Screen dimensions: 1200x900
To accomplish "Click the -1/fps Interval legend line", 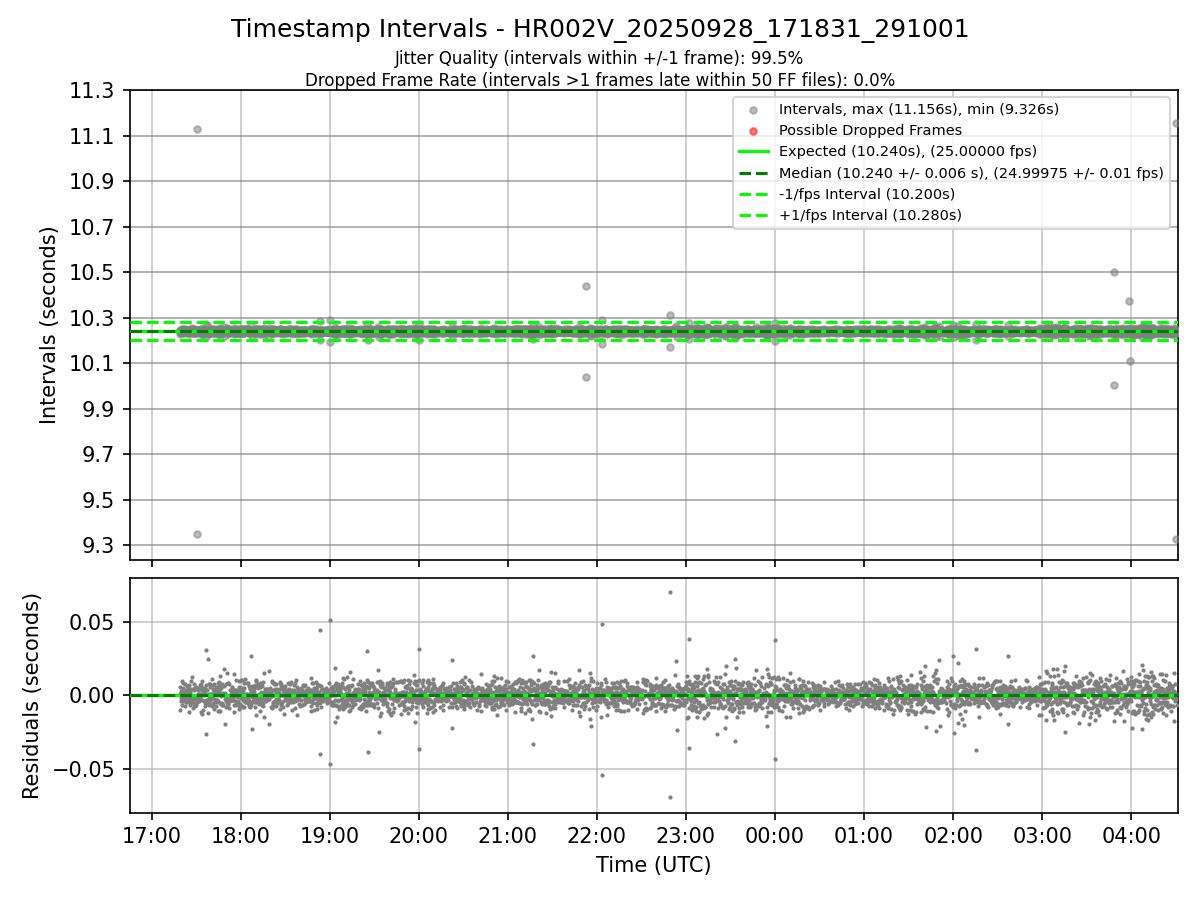I will [x=754, y=194].
